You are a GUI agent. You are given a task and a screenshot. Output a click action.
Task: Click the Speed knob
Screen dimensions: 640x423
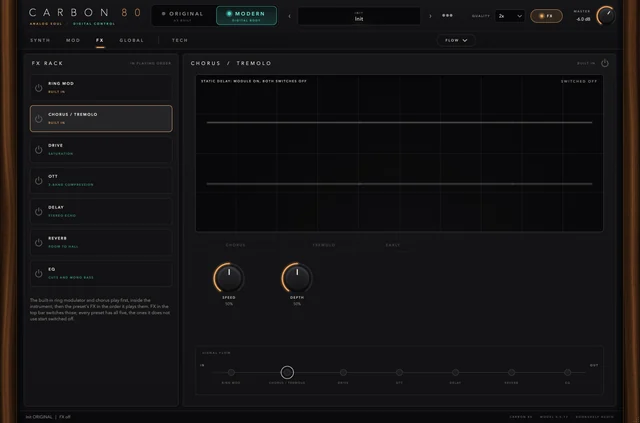click(x=229, y=278)
